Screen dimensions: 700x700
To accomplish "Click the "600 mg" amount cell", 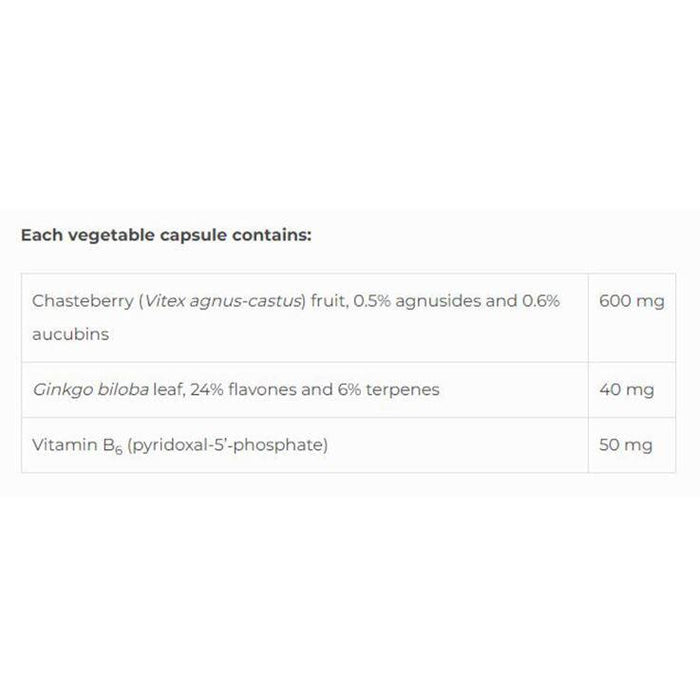I will [x=630, y=300].
